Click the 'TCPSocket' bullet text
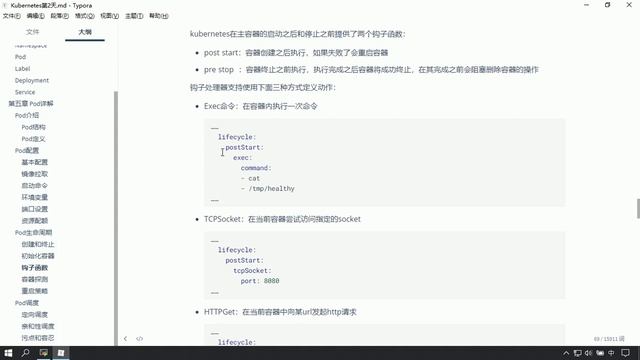The height and width of the screenshot is (360, 640). (282, 219)
